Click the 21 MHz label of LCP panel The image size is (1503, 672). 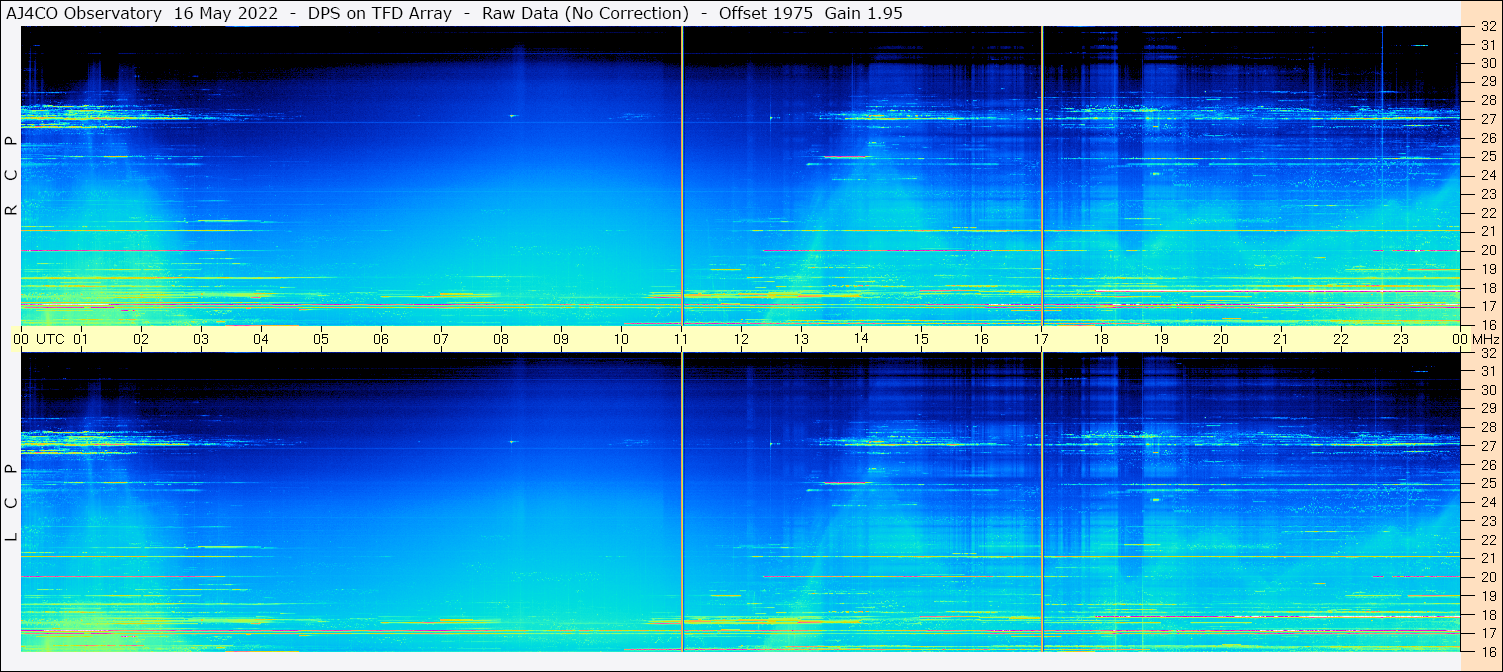point(1488,558)
